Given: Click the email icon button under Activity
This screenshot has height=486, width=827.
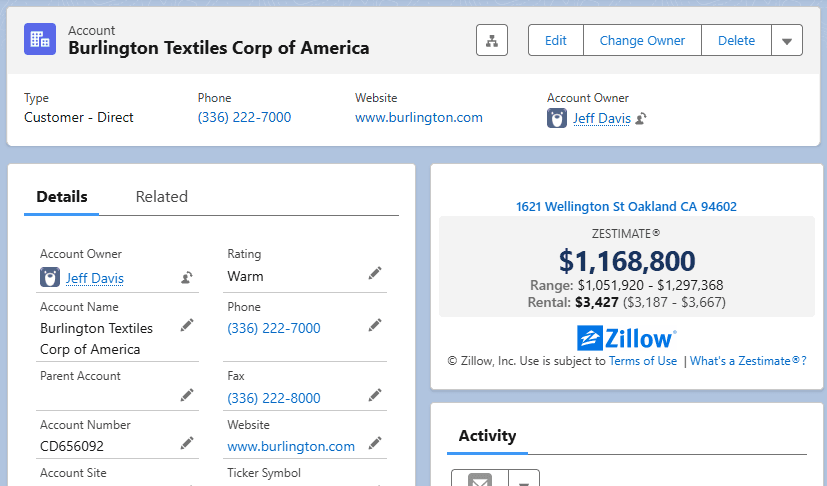Looking at the screenshot, I should 480,478.
